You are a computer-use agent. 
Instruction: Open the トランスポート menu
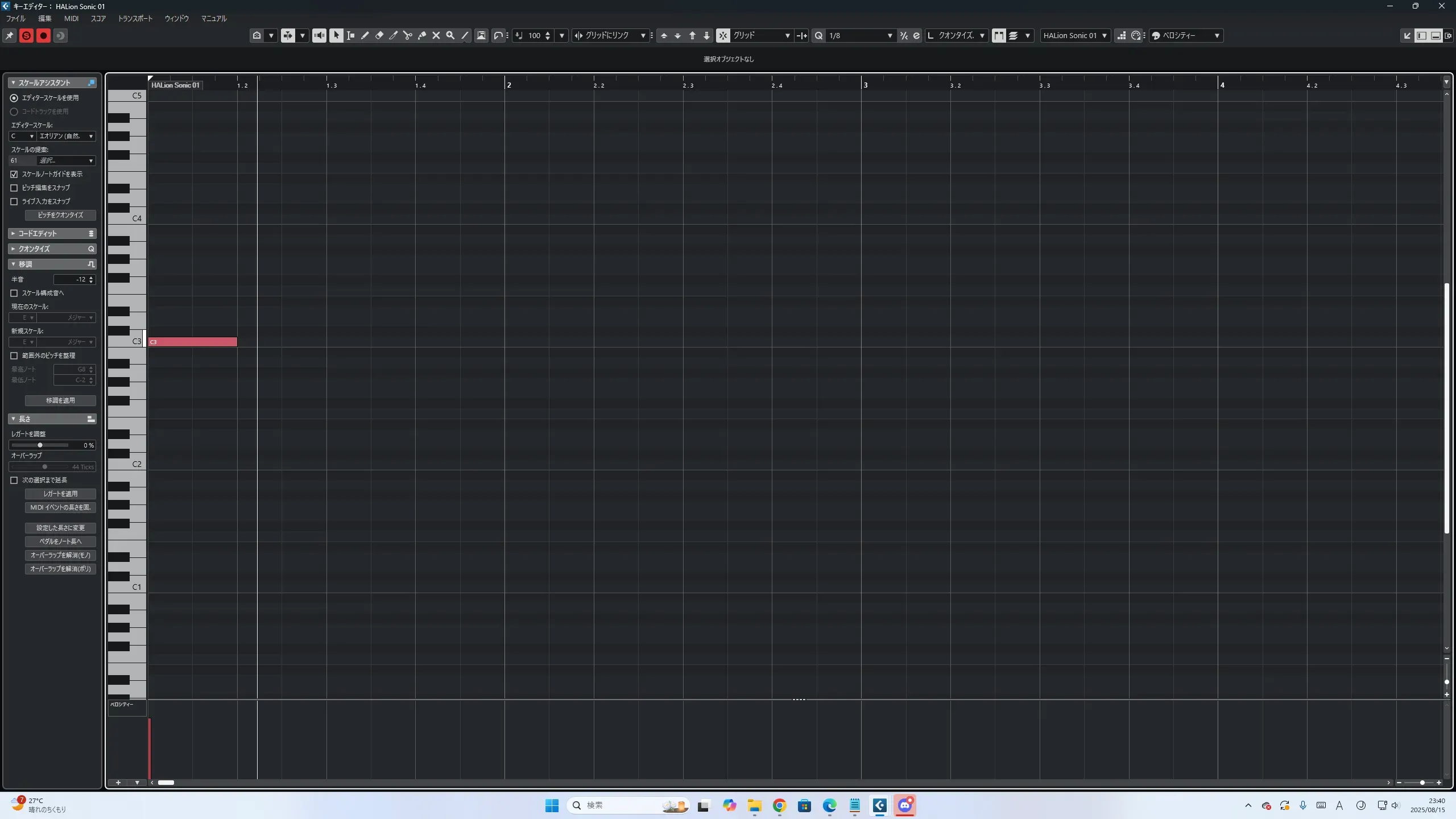135,18
